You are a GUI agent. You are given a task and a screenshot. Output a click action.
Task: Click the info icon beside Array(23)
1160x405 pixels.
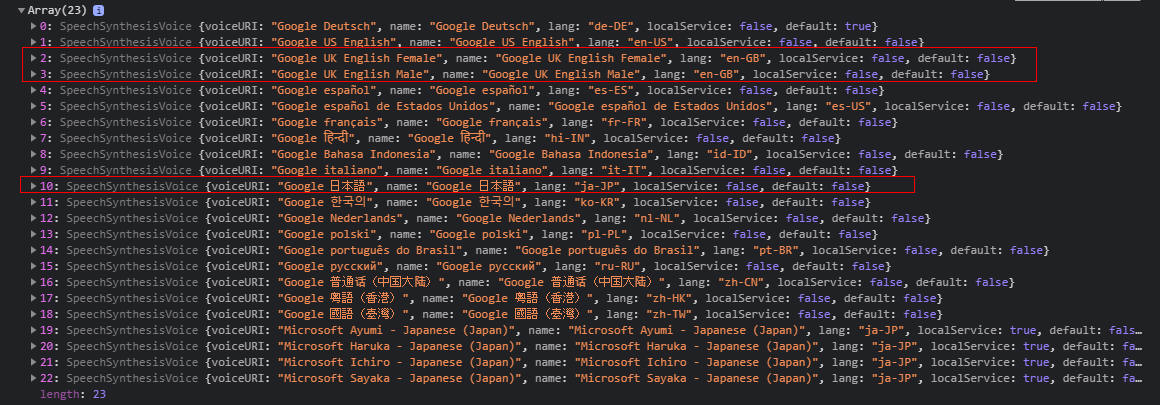point(98,11)
